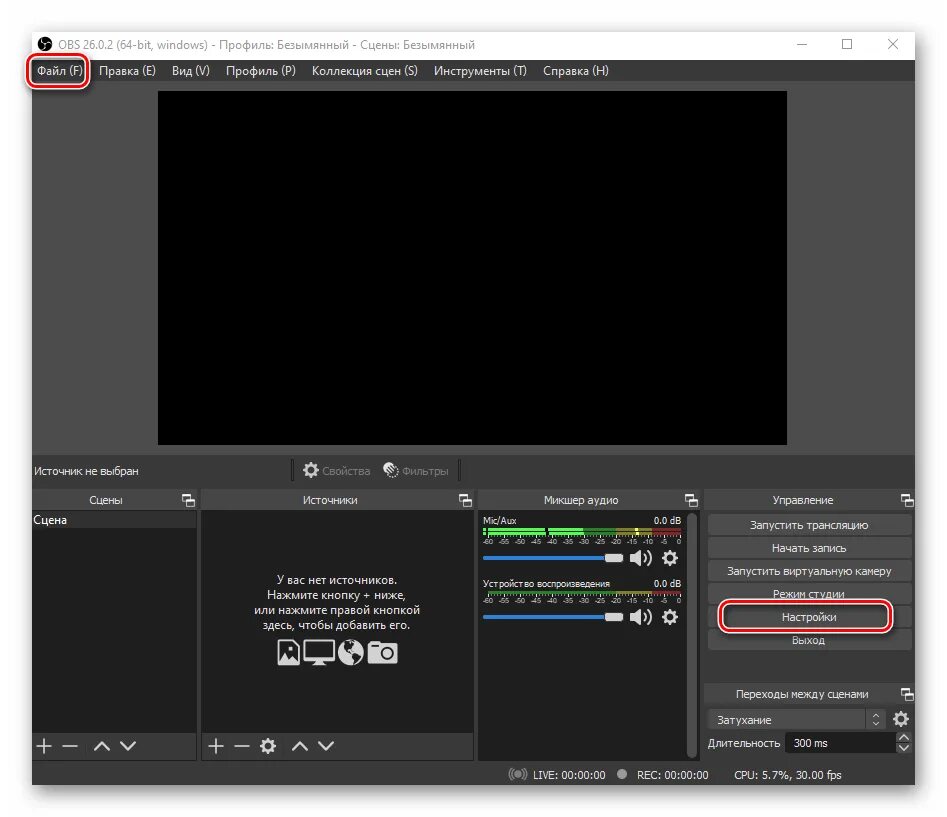Viewport: 947px width, 817px height.
Task: Open transition properties gear icon
Action: point(900,719)
